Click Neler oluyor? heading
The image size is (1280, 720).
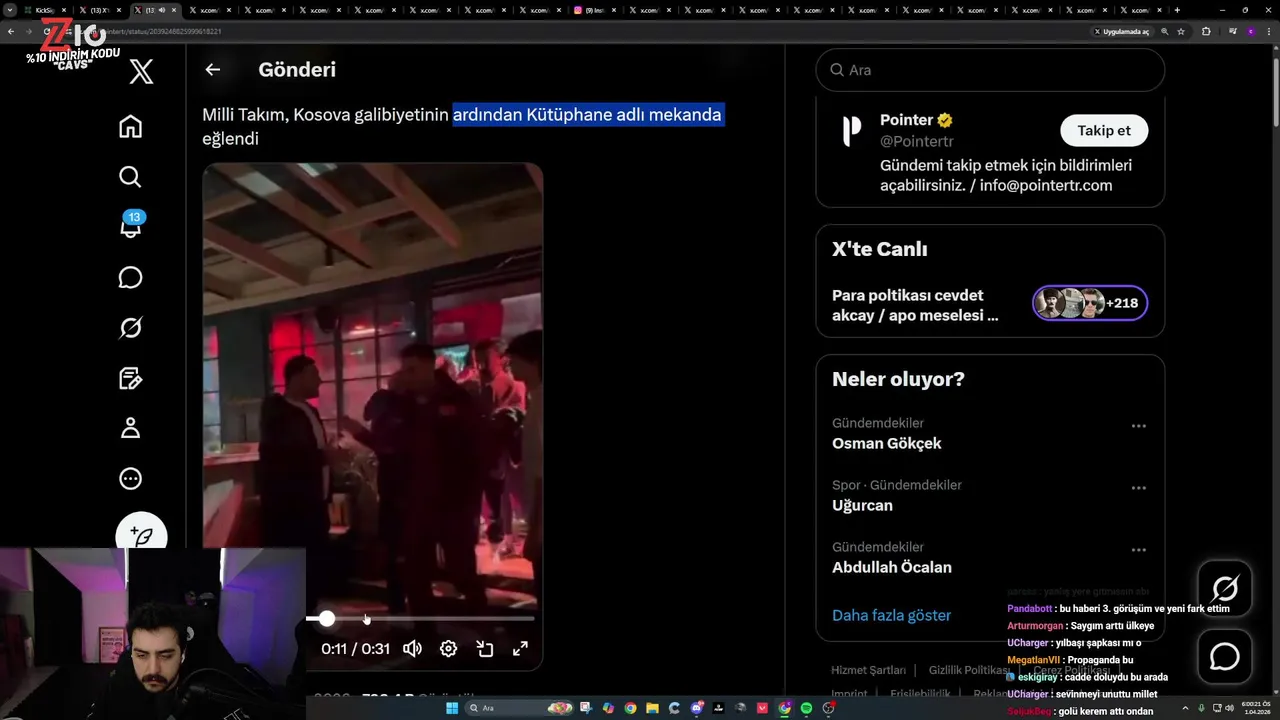tap(898, 379)
